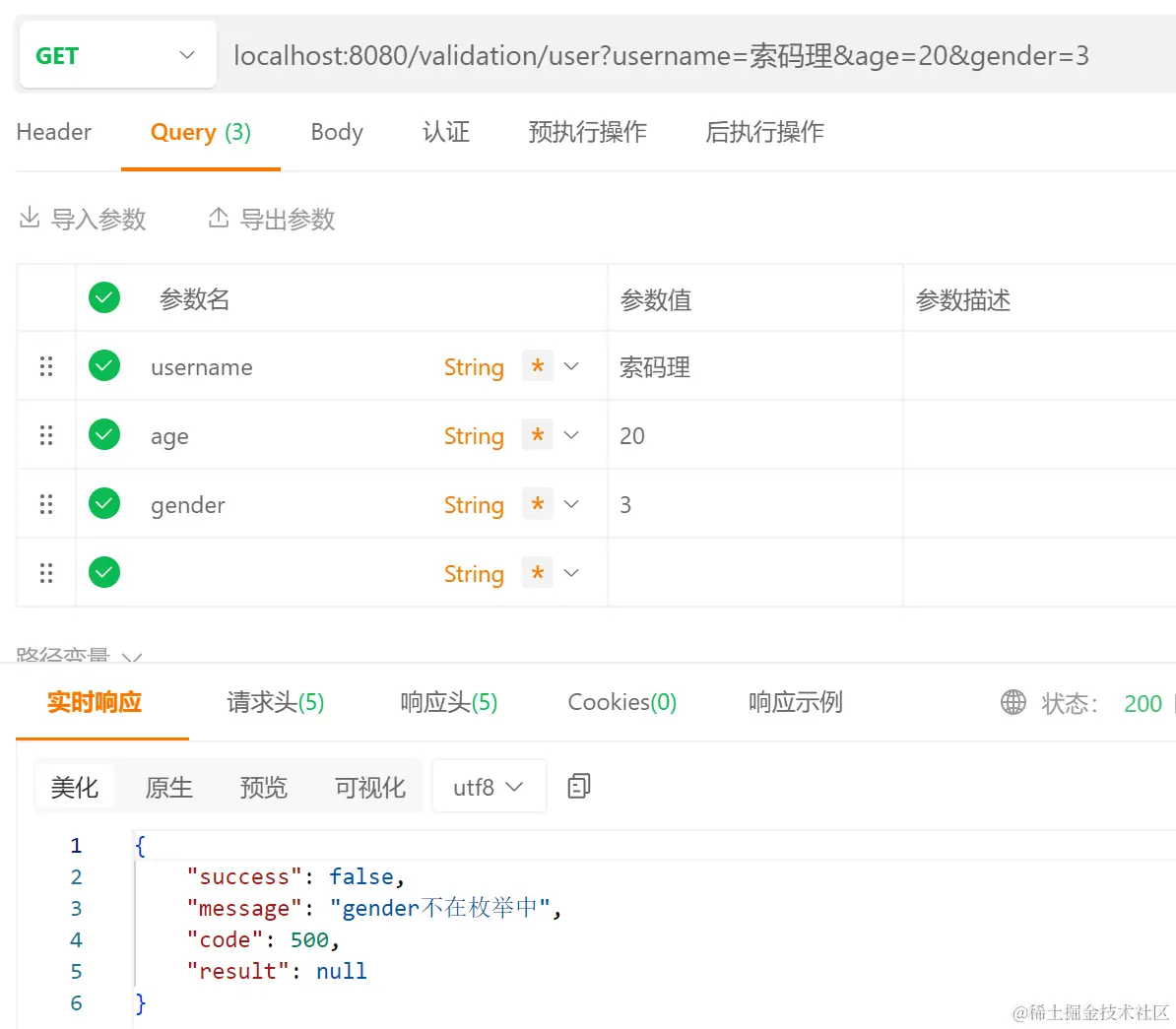Screen dimensions: 1176x1029
Task: Toggle the required asterisk for username
Action: click(537, 366)
